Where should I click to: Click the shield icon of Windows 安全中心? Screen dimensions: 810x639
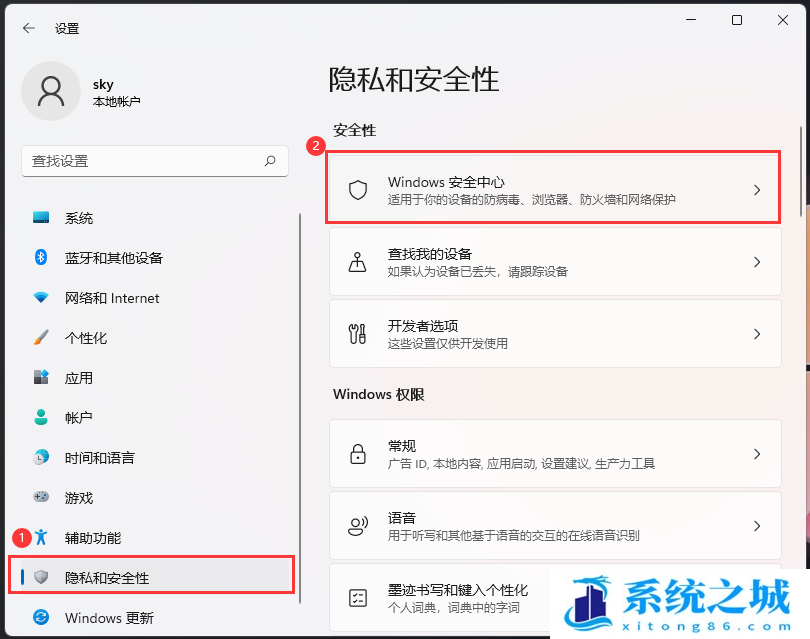pos(357,190)
